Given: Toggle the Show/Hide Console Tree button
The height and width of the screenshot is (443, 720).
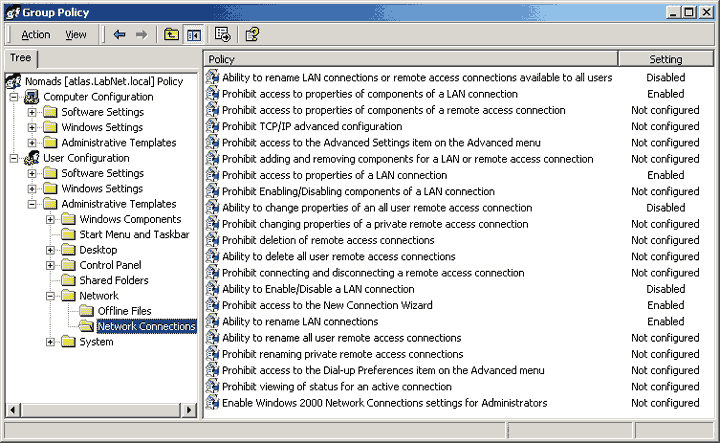Looking at the screenshot, I should [x=194, y=35].
